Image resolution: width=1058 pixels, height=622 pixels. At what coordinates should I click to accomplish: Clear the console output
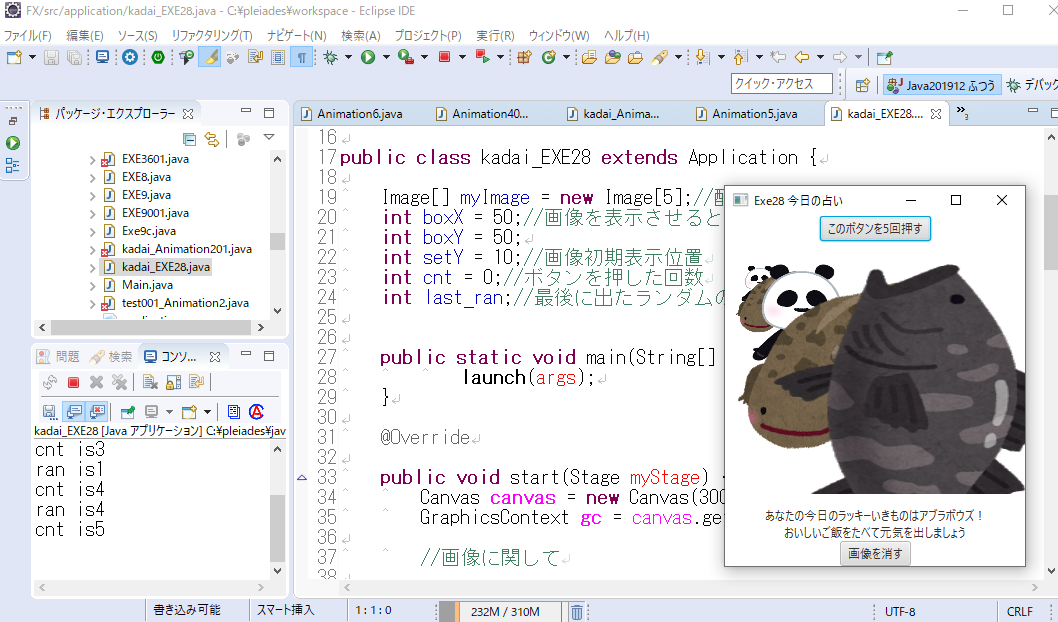click(x=148, y=382)
